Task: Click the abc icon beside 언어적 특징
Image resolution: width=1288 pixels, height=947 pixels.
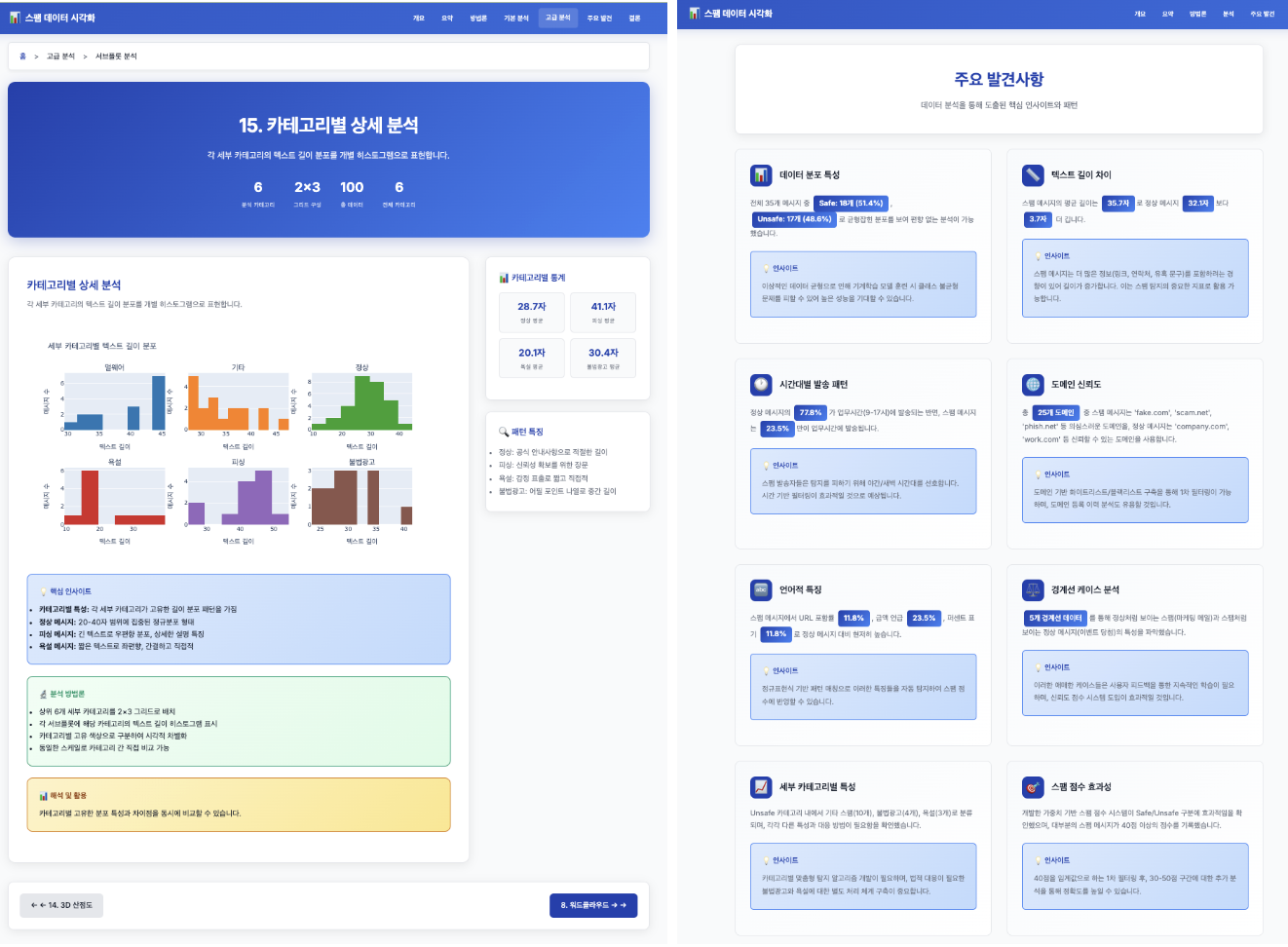Action: point(761,590)
